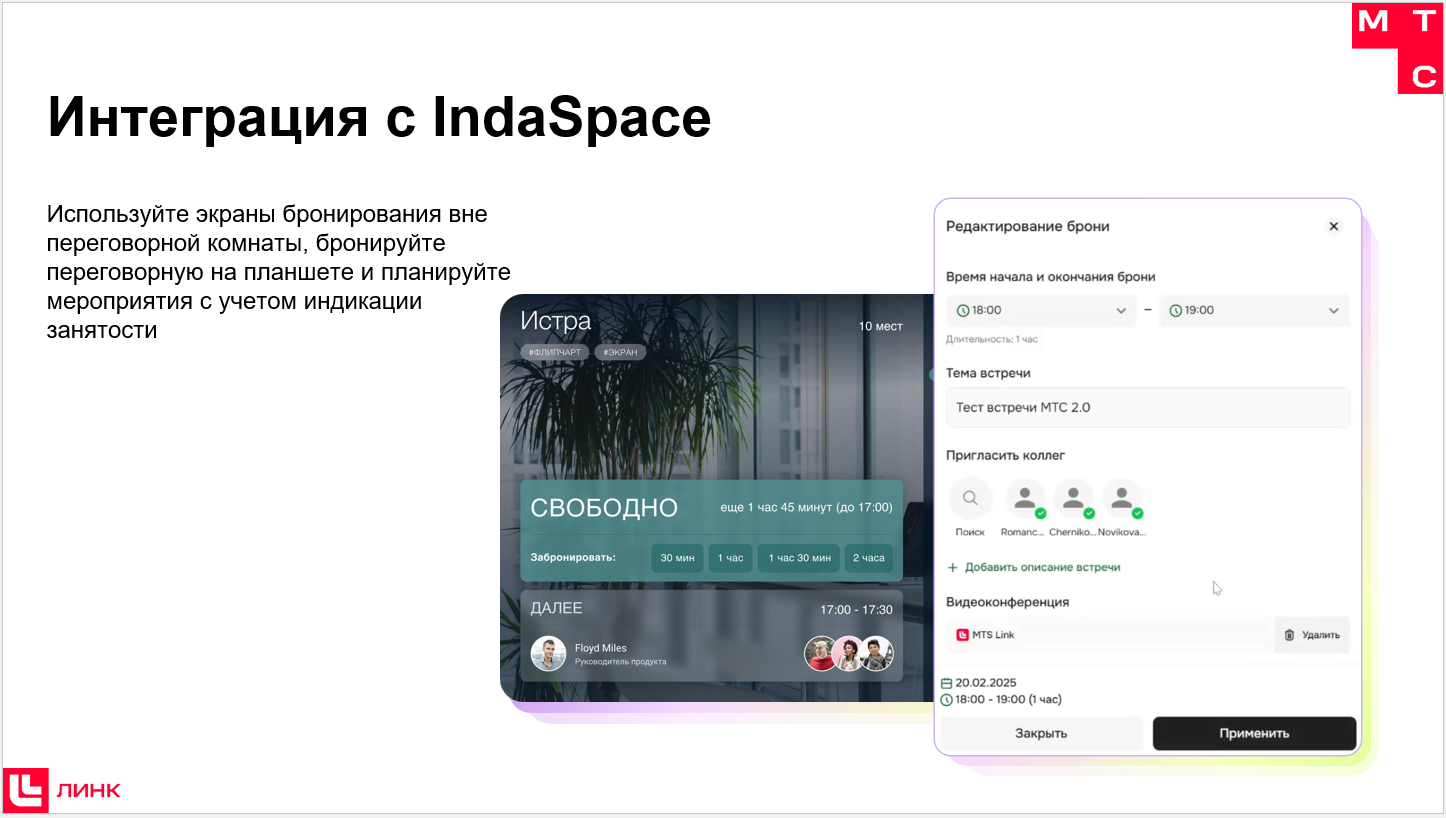Click Добавить описание встречи link
Image resolution: width=1446 pixels, height=818 pixels.
point(1042,567)
